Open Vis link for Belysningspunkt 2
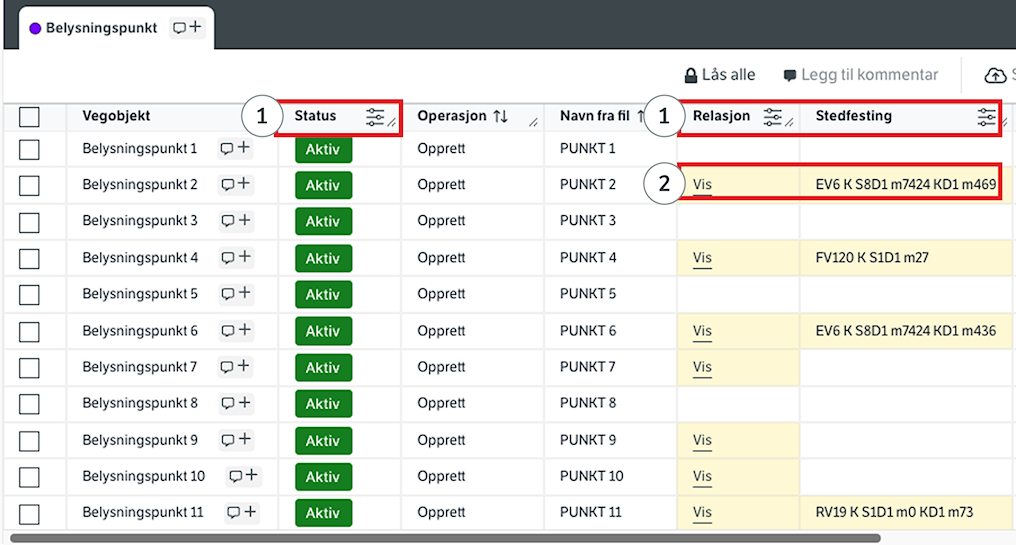The height and width of the screenshot is (545, 1016). click(x=702, y=185)
